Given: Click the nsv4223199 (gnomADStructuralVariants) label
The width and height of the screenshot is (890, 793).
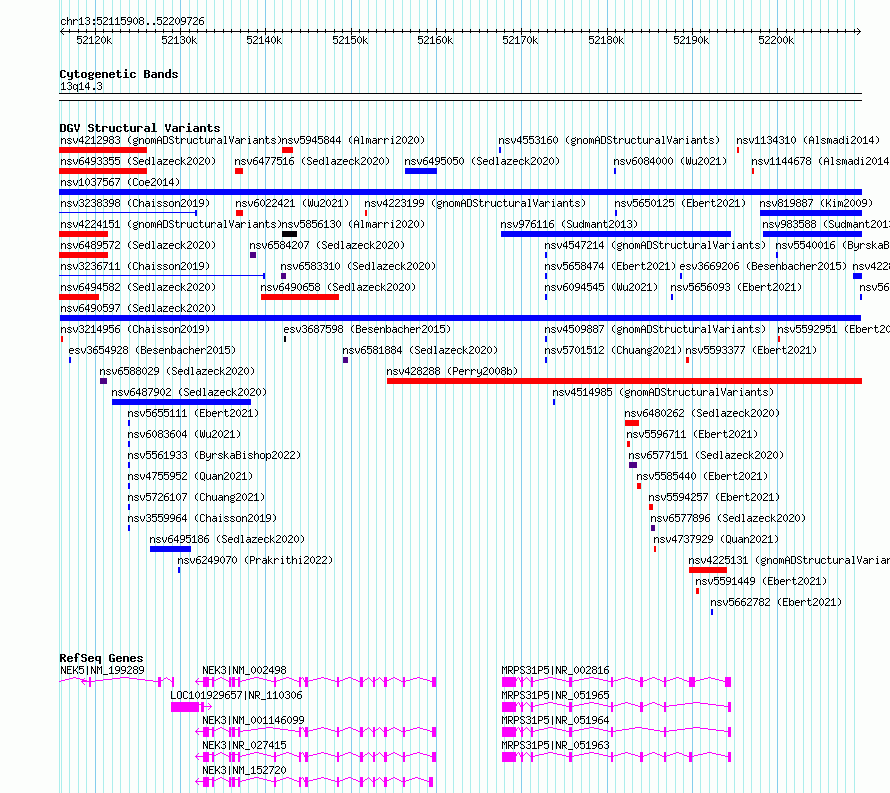Looking at the screenshot, I should [x=475, y=203].
